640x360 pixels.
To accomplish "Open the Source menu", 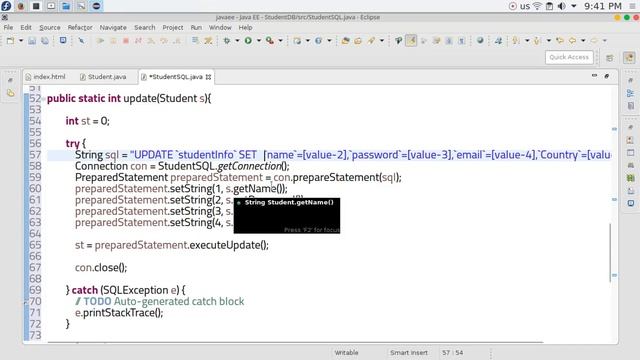I will coord(50,27).
